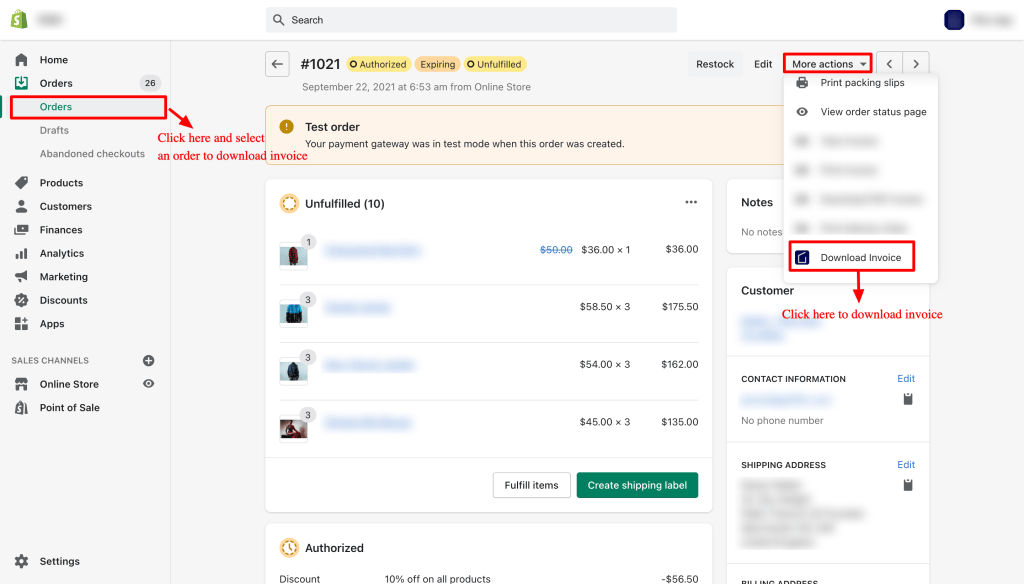Click the Restock button
The height and width of the screenshot is (584, 1024).
click(x=714, y=64)
